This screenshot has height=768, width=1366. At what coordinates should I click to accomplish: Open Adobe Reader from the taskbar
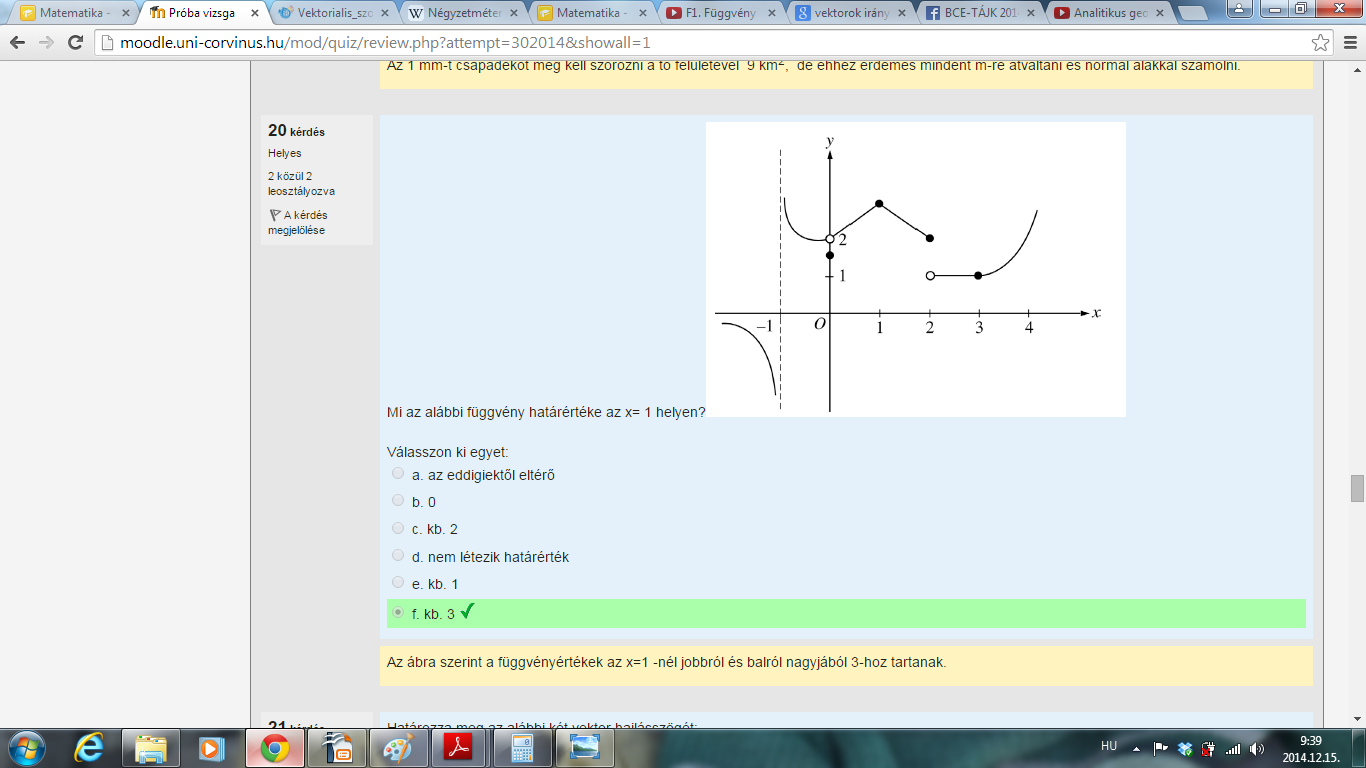(x=456, y=747)
